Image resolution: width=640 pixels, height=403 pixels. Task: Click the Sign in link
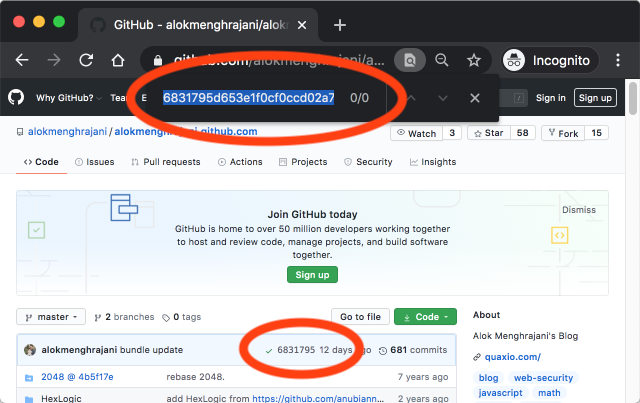(x=551, y=98)
